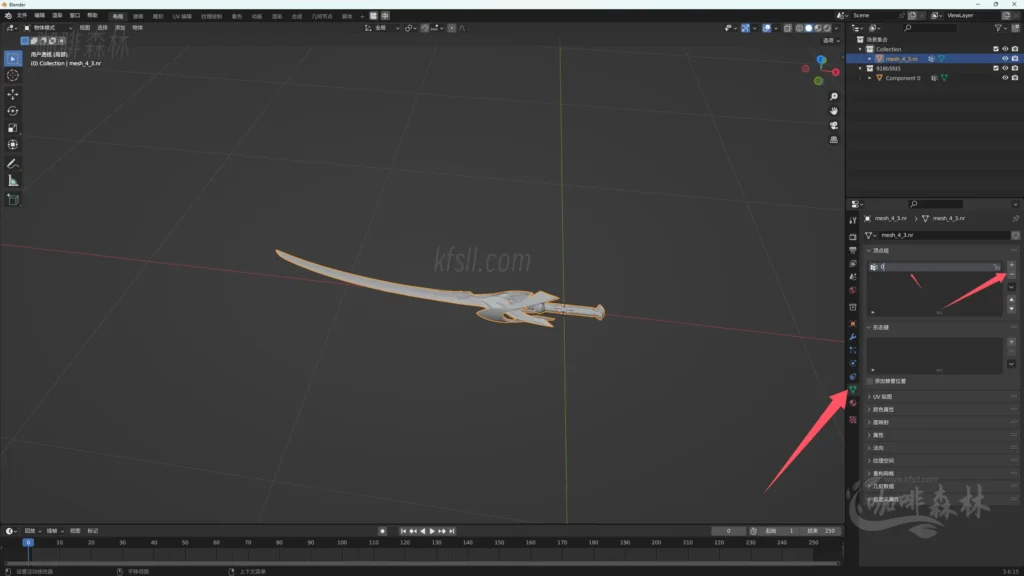Open the World properties tab

click(x=854, y=291)
